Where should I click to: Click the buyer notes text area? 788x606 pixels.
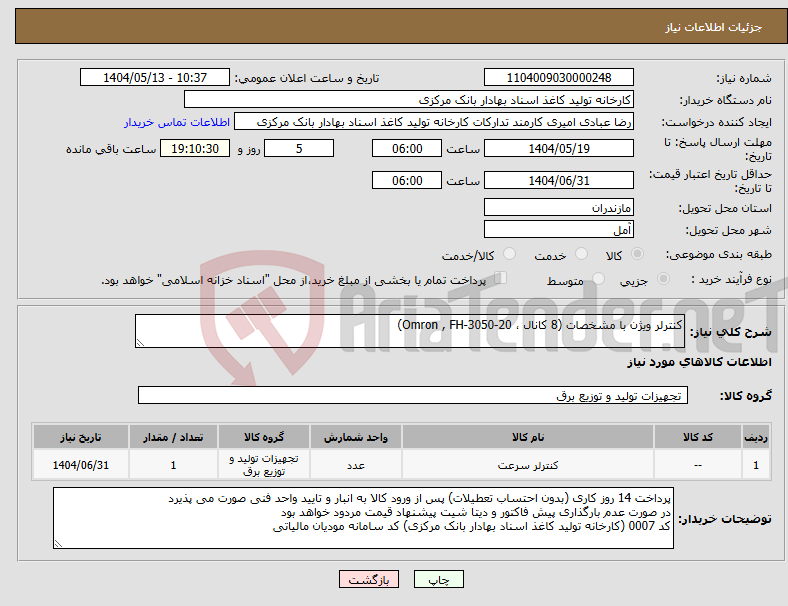pos(363,518)
